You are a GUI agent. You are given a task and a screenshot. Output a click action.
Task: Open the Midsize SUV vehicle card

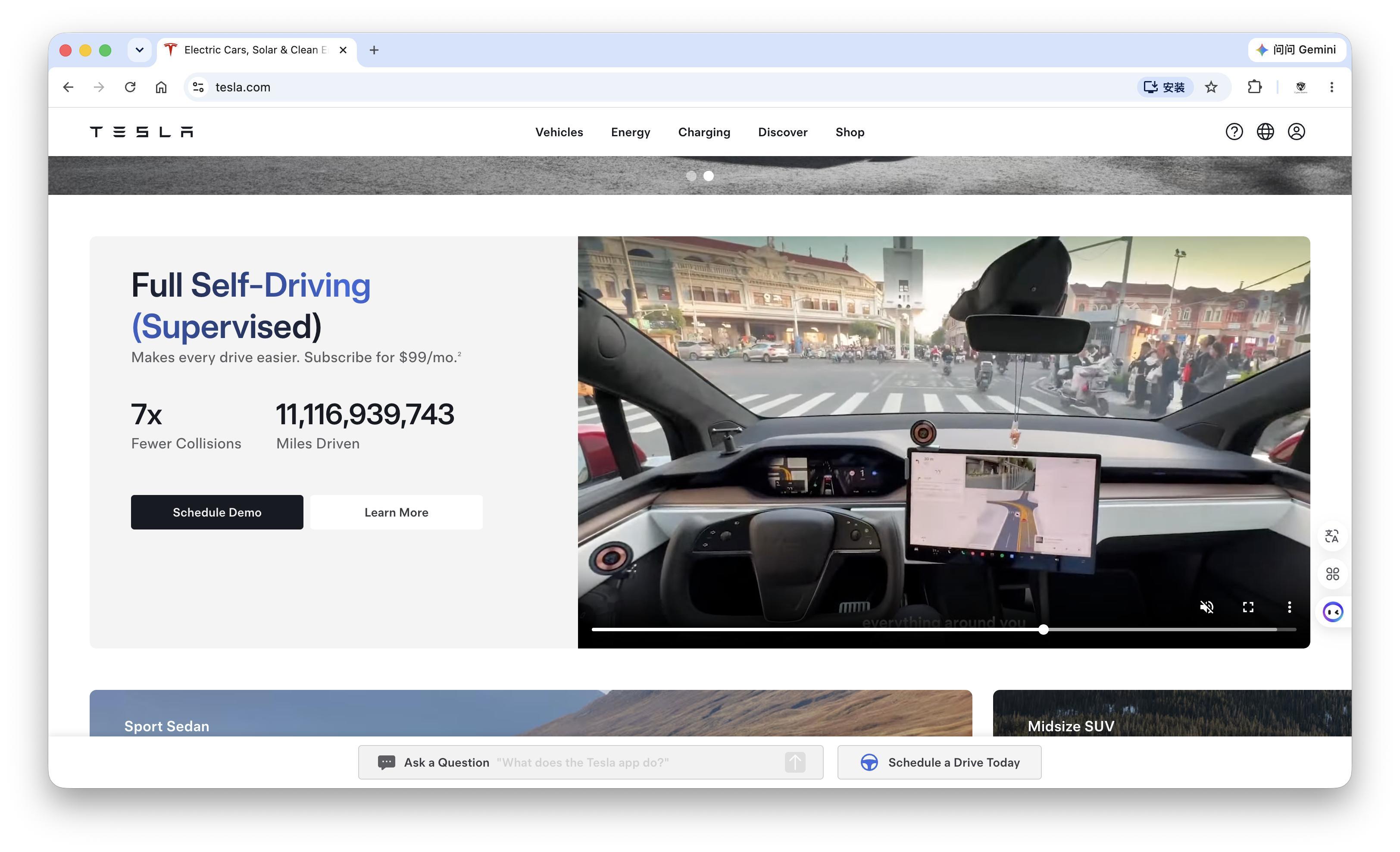(x=1172, y=713)
